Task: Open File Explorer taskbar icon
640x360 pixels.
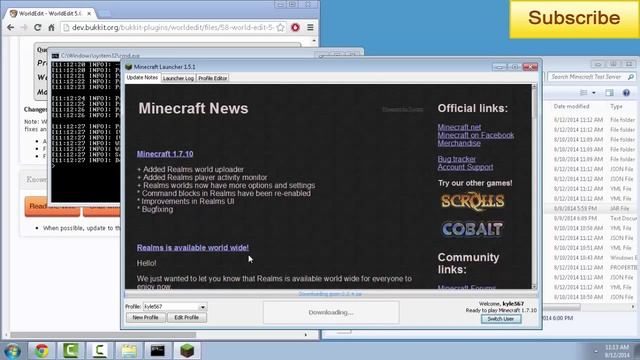Action: (129, 351)
